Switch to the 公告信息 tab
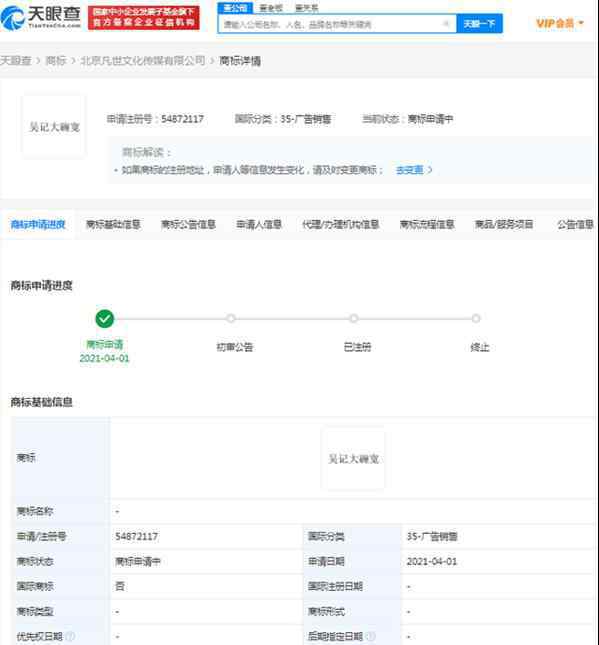This screenshot has height=645, width=599. (x=575, y=224)
